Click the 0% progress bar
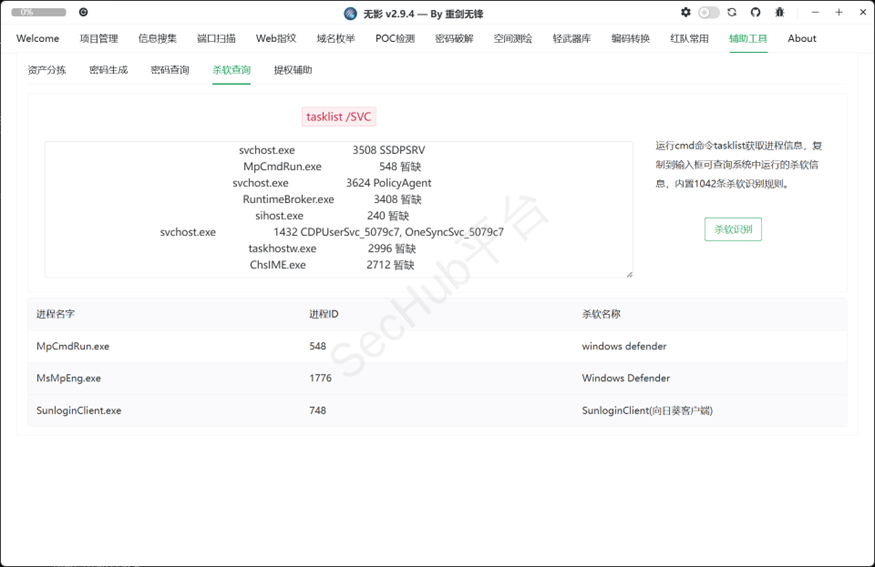875x567 pixels. tap(39, 12)
